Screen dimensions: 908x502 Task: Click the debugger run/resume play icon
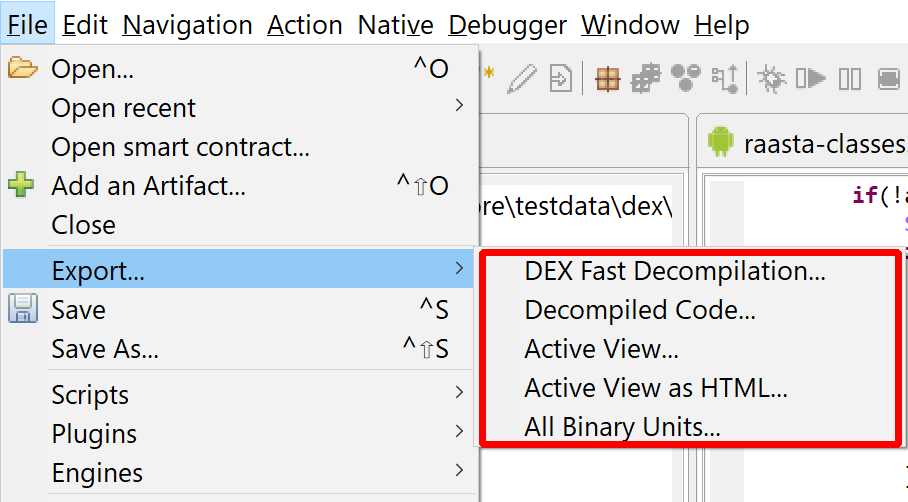click(811, 78)
